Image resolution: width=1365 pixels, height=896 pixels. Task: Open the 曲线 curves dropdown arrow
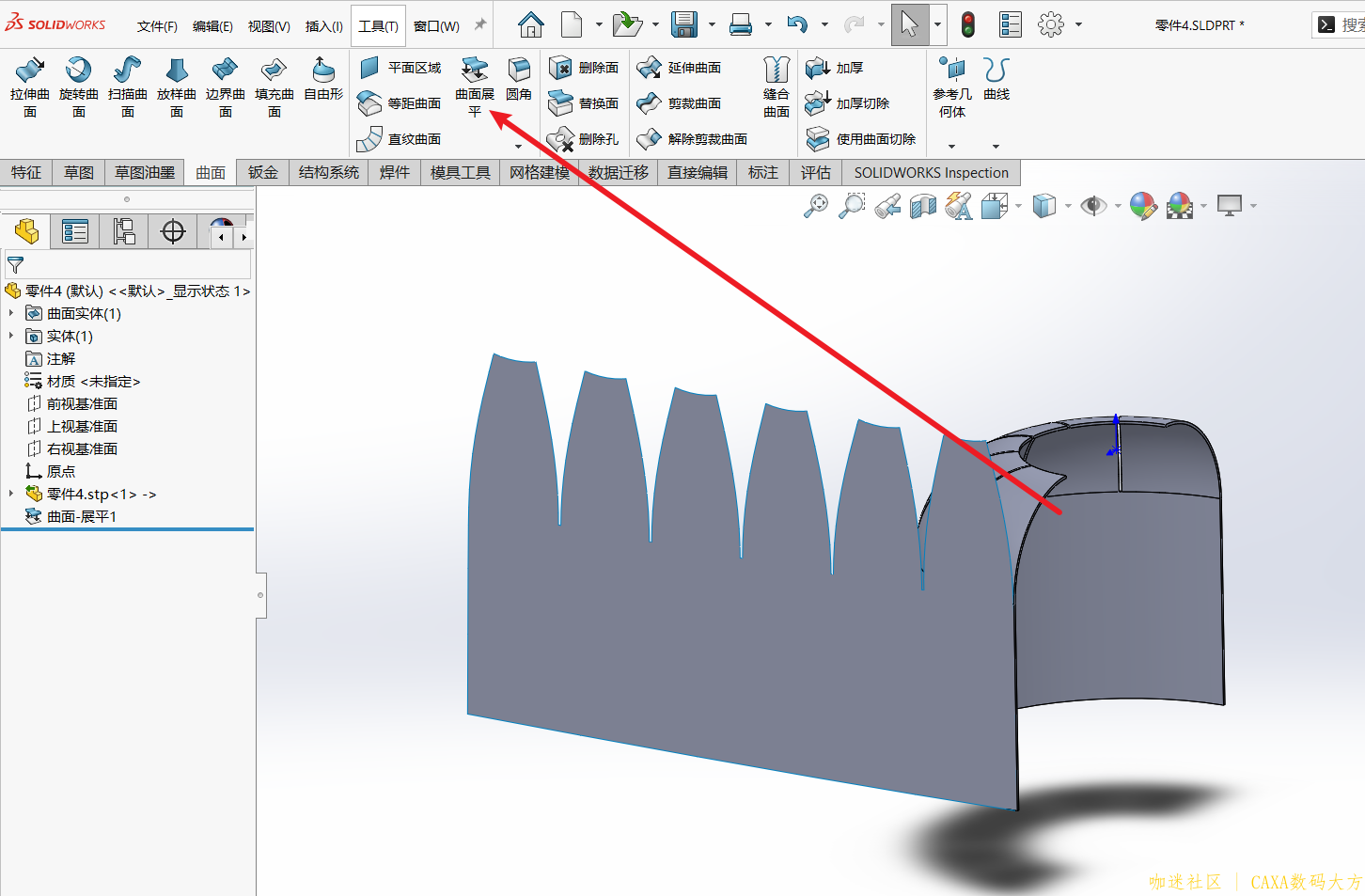[996, 147]
